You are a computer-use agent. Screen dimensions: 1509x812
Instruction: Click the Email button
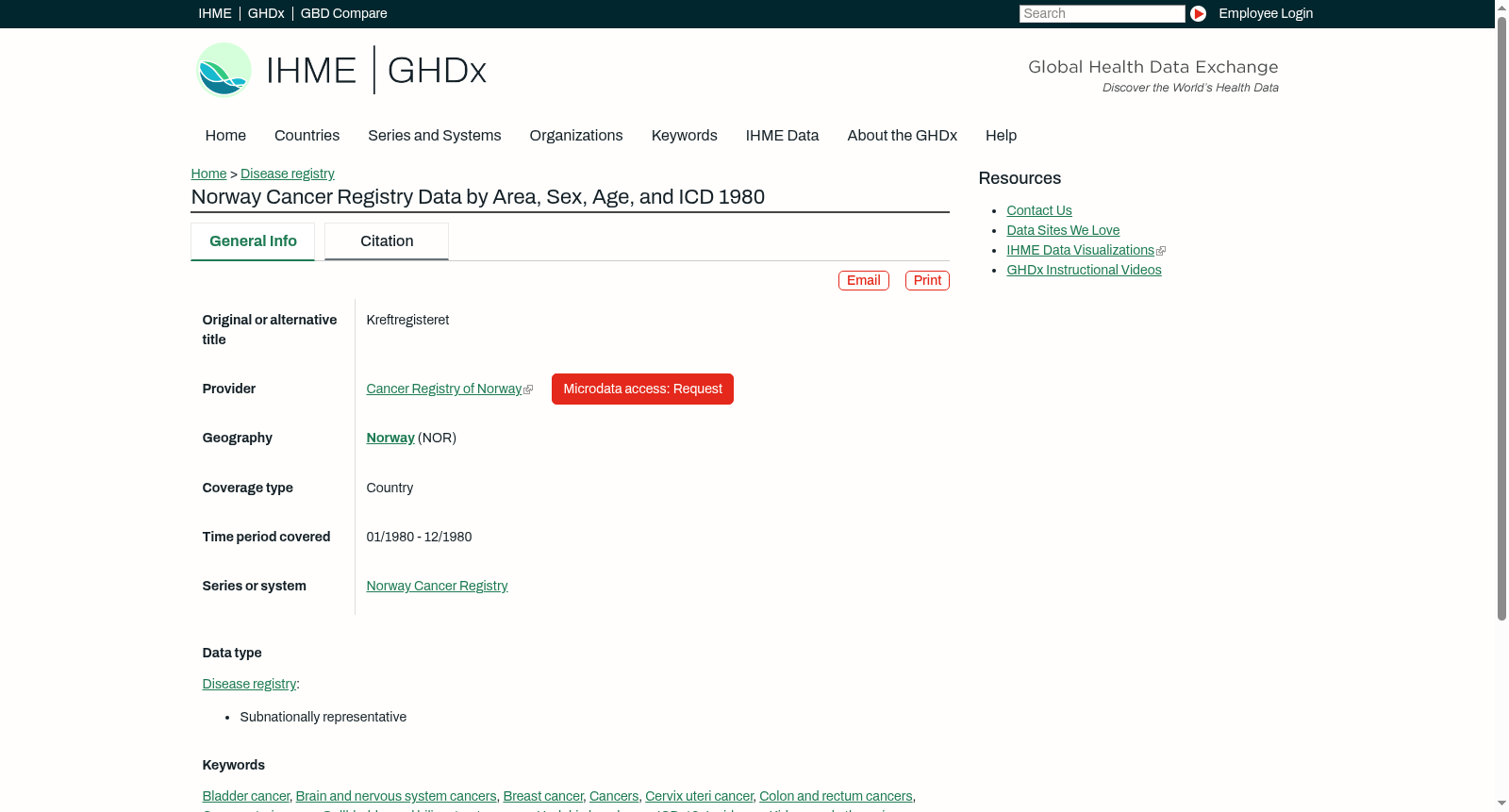click(863, 281)
